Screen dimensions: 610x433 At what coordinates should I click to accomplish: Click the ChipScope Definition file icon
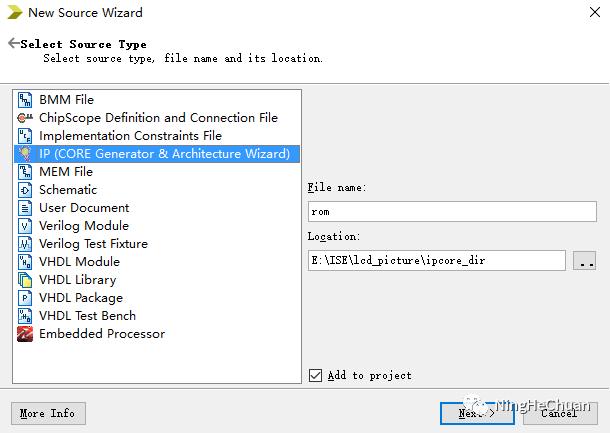click(25, 118)
